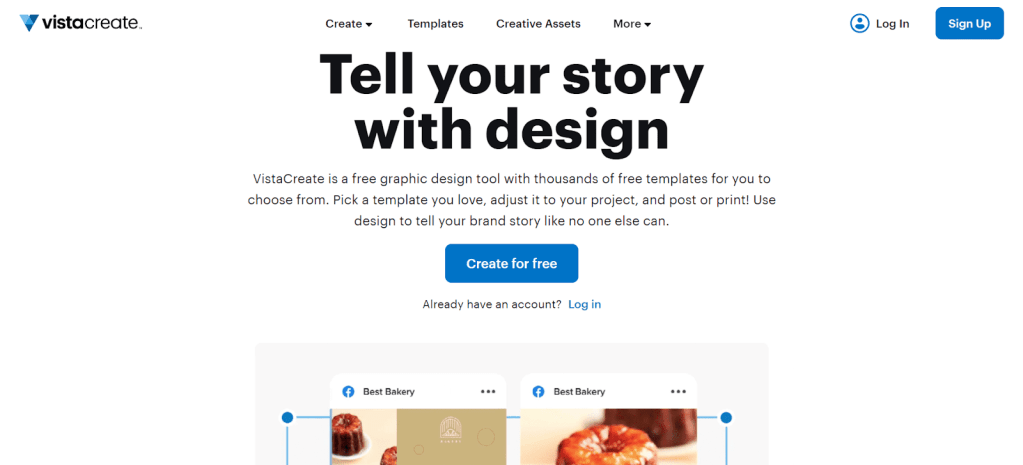Click the right blue selection handle dot
Screen dimensions: 1023x465
726,417
